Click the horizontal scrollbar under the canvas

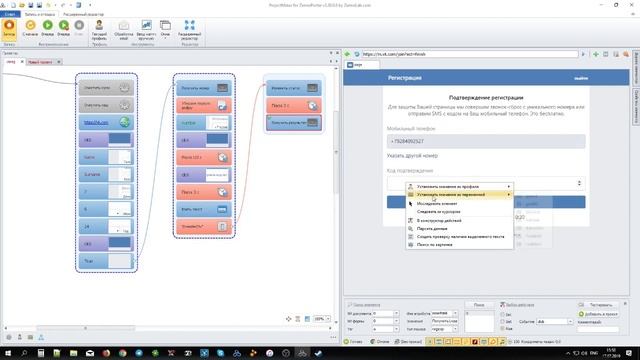coord(86,328)
